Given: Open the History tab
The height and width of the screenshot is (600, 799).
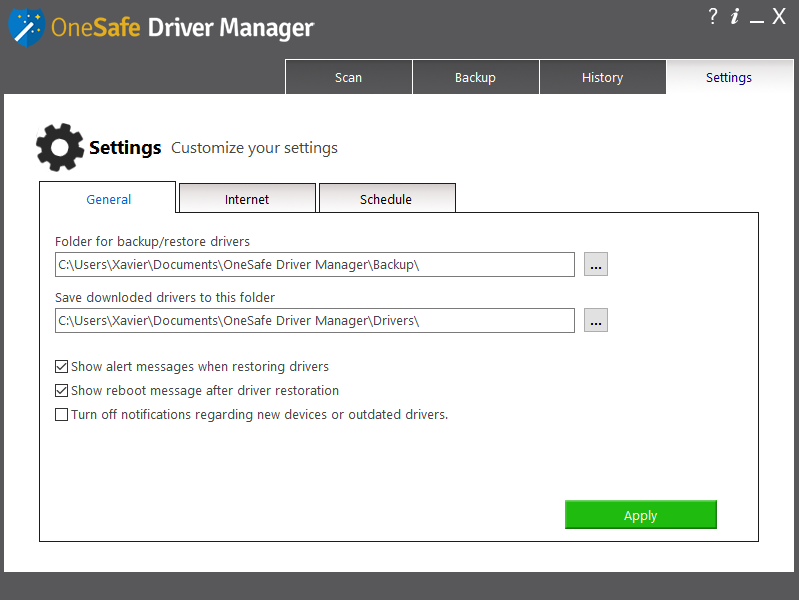Looking at the screenshot, I should 602,77.
